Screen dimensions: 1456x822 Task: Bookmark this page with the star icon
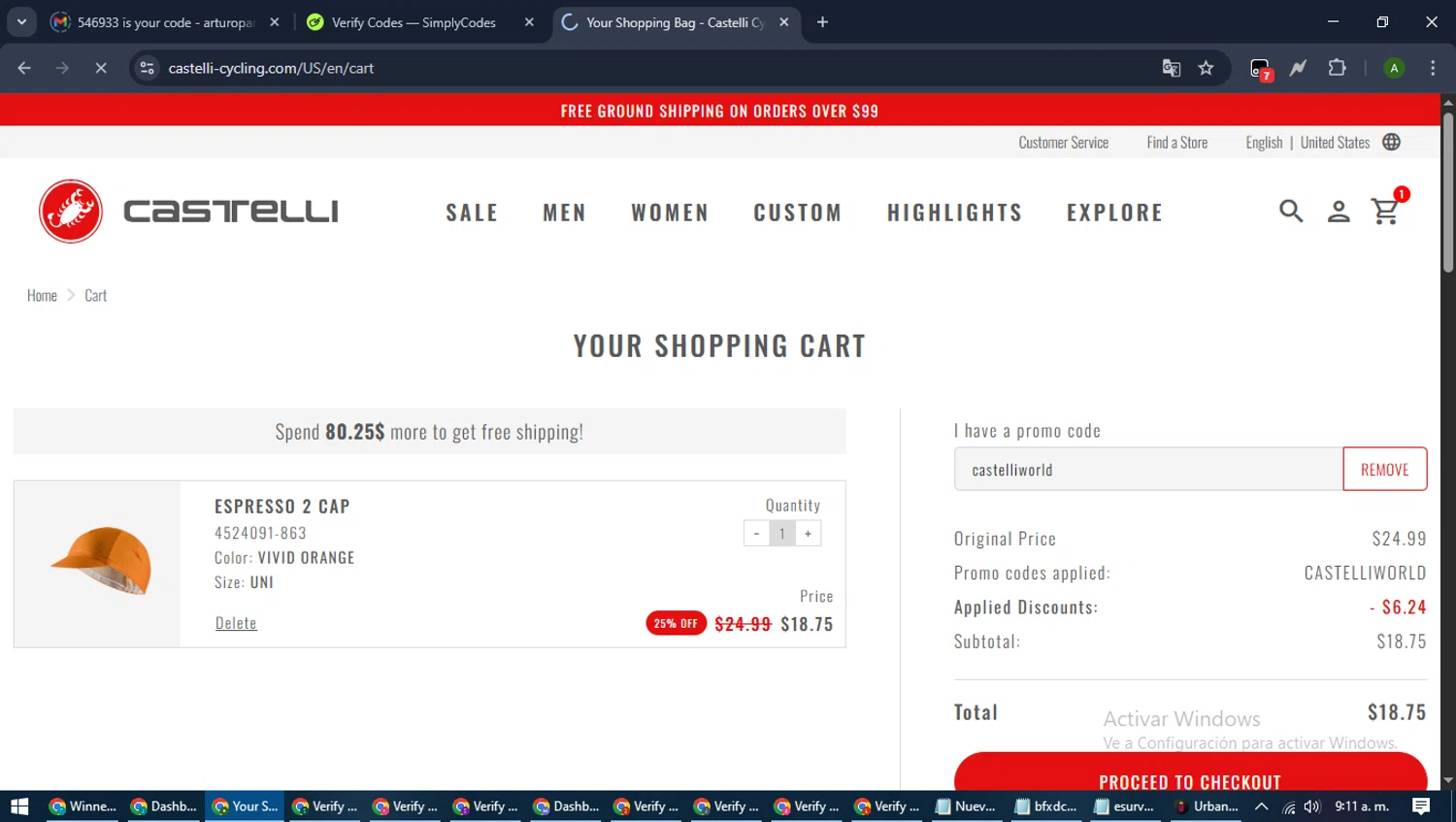(x=1206, y=68)
